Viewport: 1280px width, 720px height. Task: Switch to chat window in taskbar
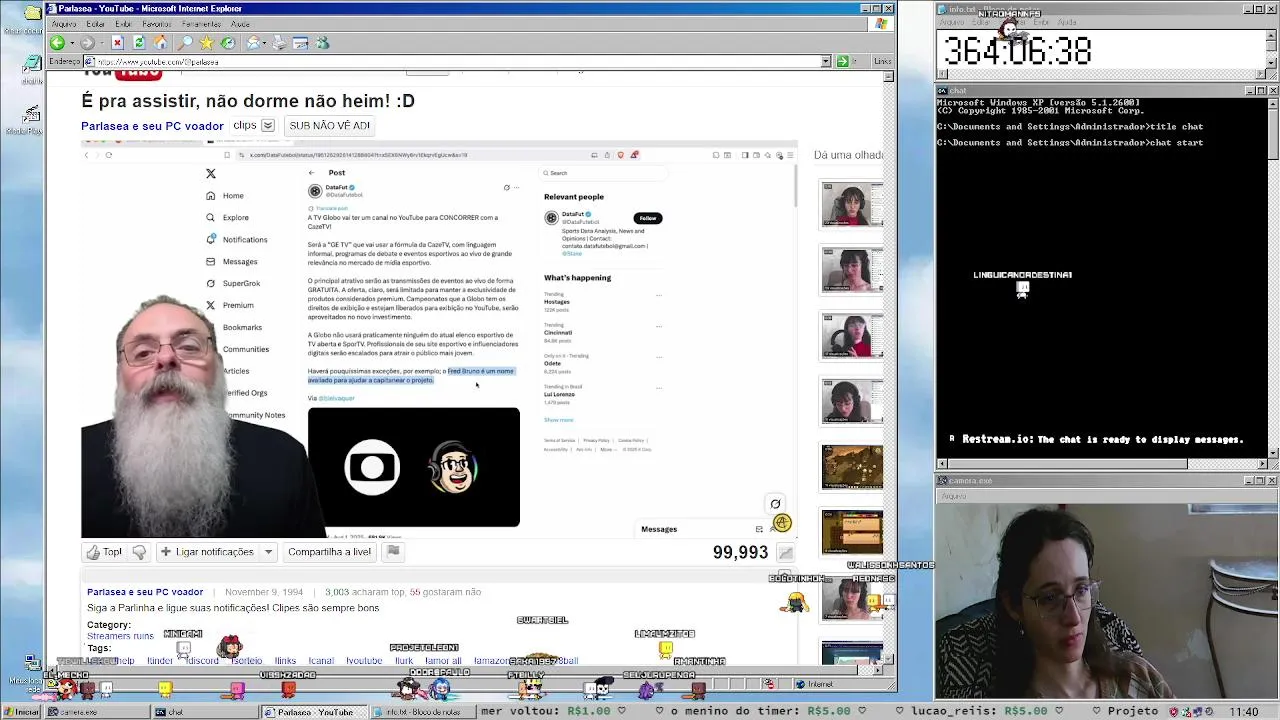point(204,712)
